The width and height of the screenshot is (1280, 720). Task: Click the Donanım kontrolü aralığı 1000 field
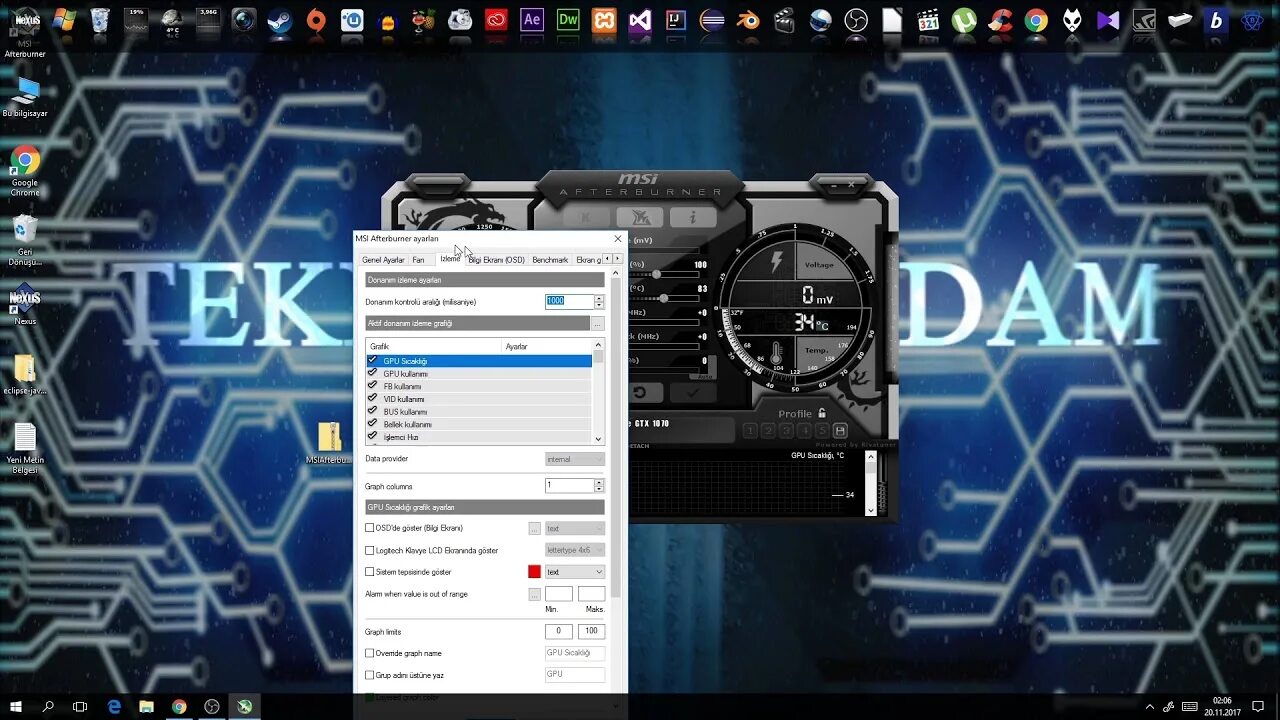569,301
